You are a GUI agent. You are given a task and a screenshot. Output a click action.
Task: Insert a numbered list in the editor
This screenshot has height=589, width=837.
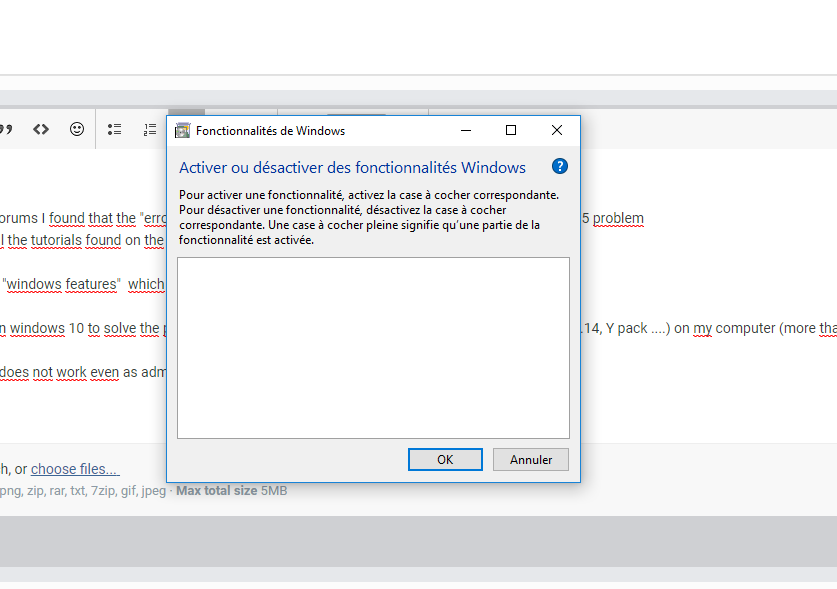(x=150, y=129)
